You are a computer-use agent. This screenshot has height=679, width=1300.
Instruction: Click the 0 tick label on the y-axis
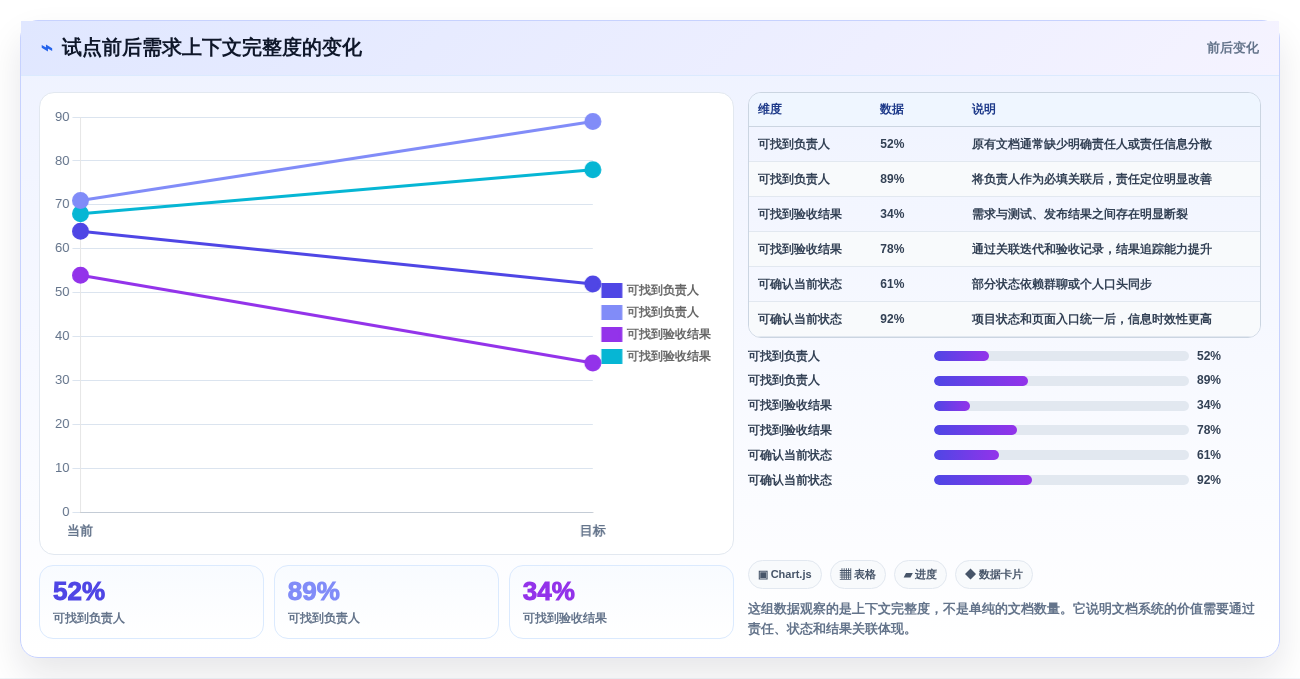pos(66,512)
